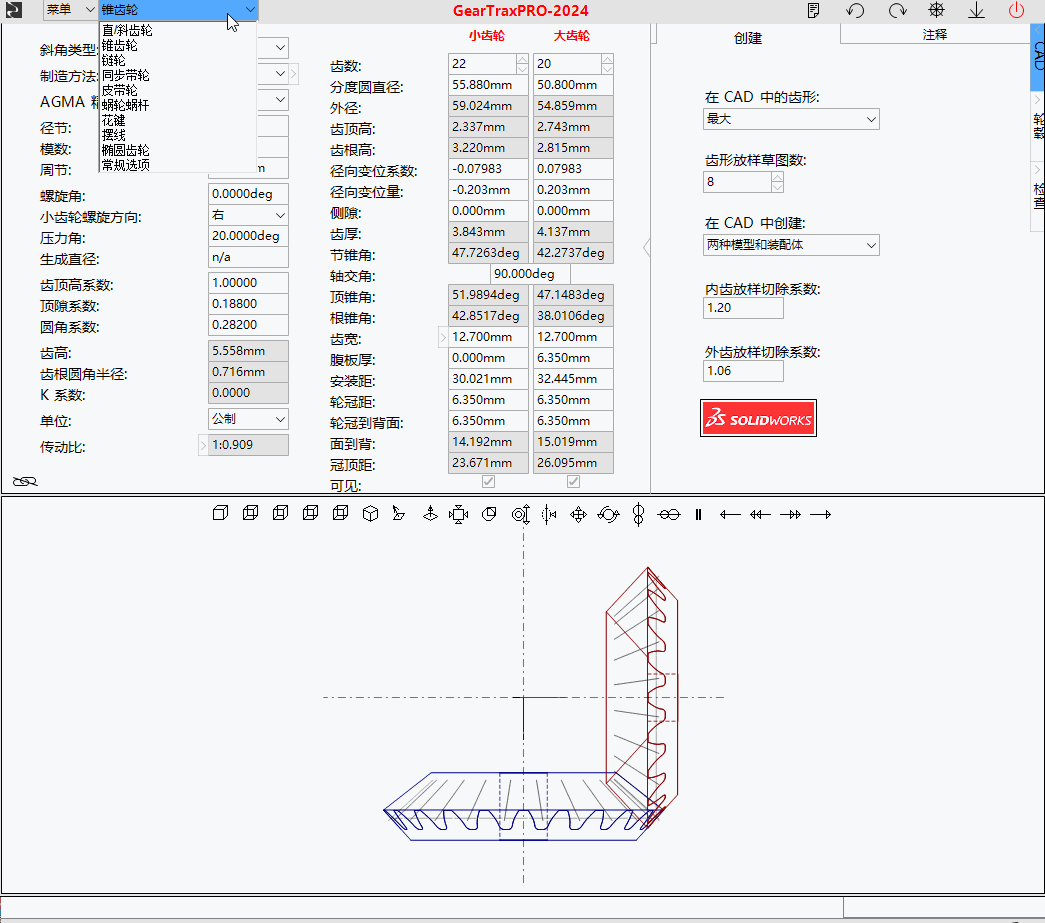This screenshot has width=1045, height=923.
Task: Select 链轮 from the gear list
Action: point(113,61)
